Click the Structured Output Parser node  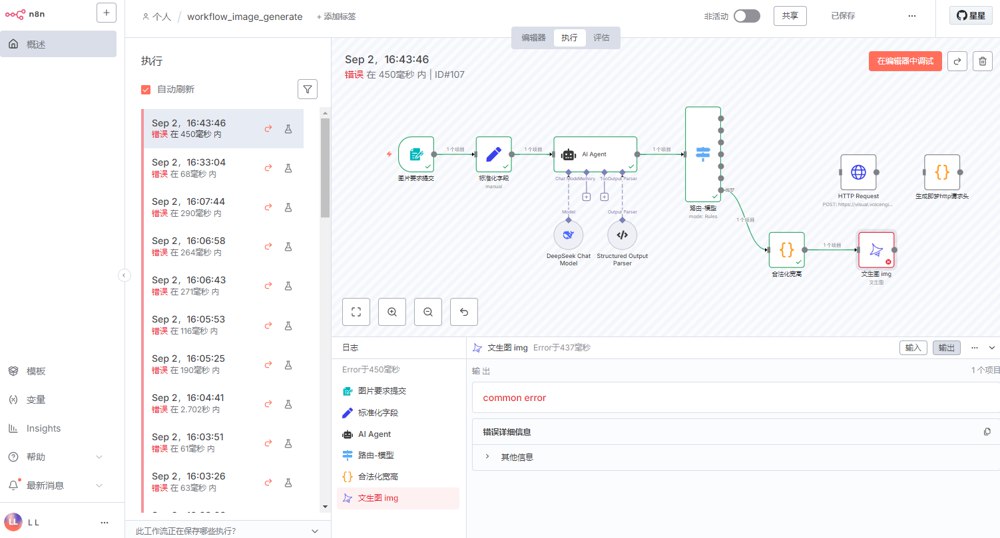(x=622, y=234)
